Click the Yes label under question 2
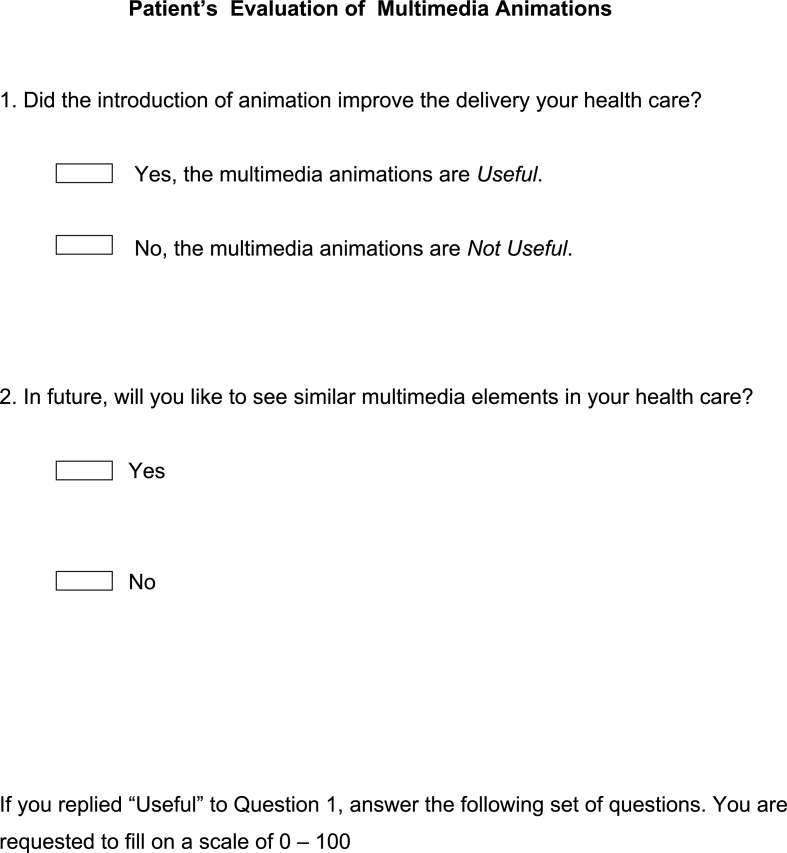787x853 pixels. click(x=147, y=471)
